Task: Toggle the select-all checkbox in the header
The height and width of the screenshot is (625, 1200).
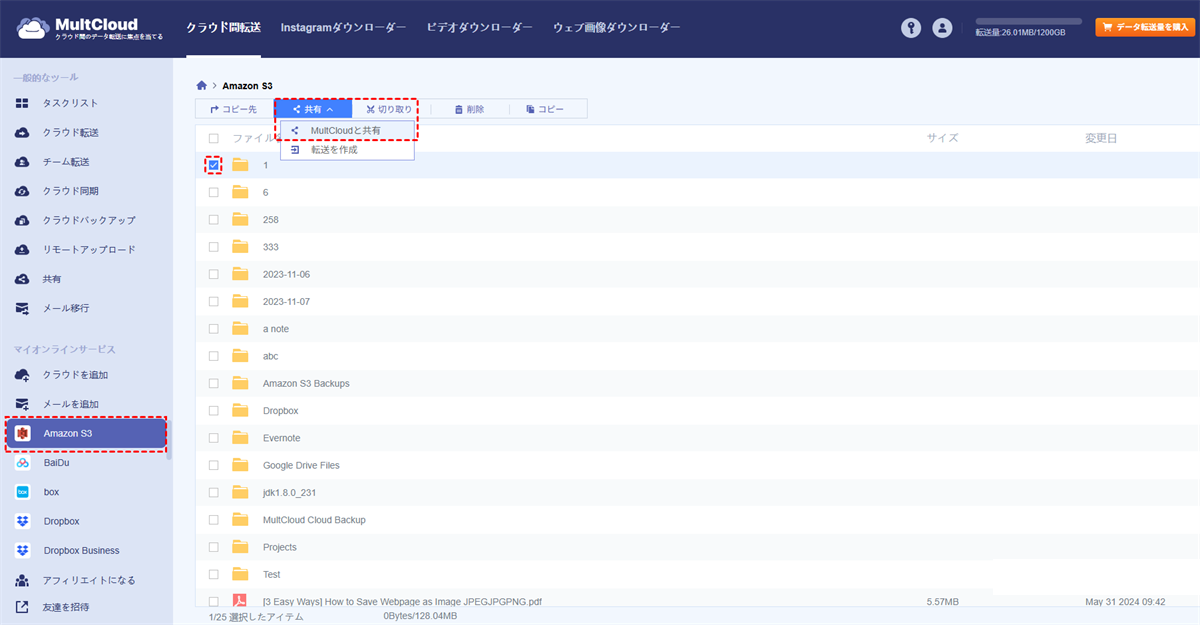Action: pyautogui.click(x=213, y=138)
